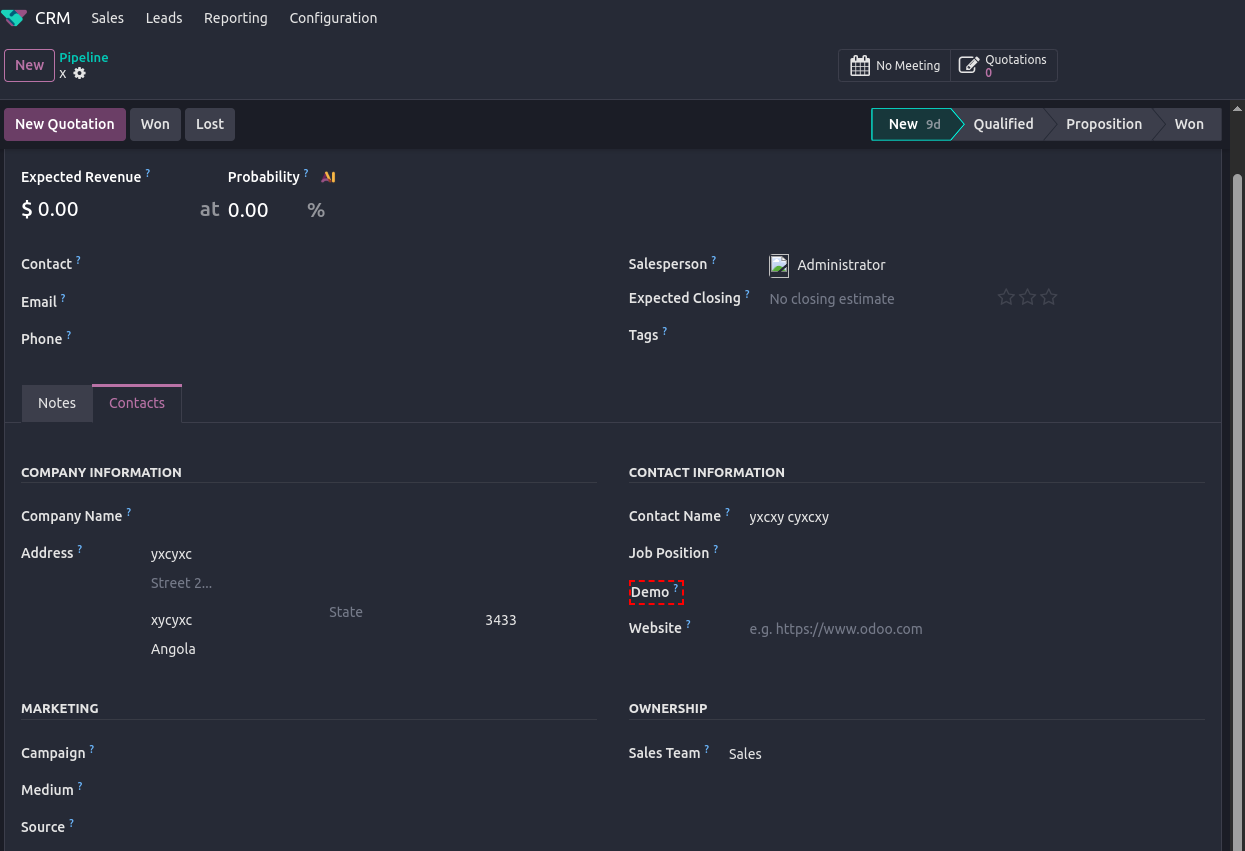Open the Configuration menu
Screen dimensions: 1245x851
tap(333, 18)
